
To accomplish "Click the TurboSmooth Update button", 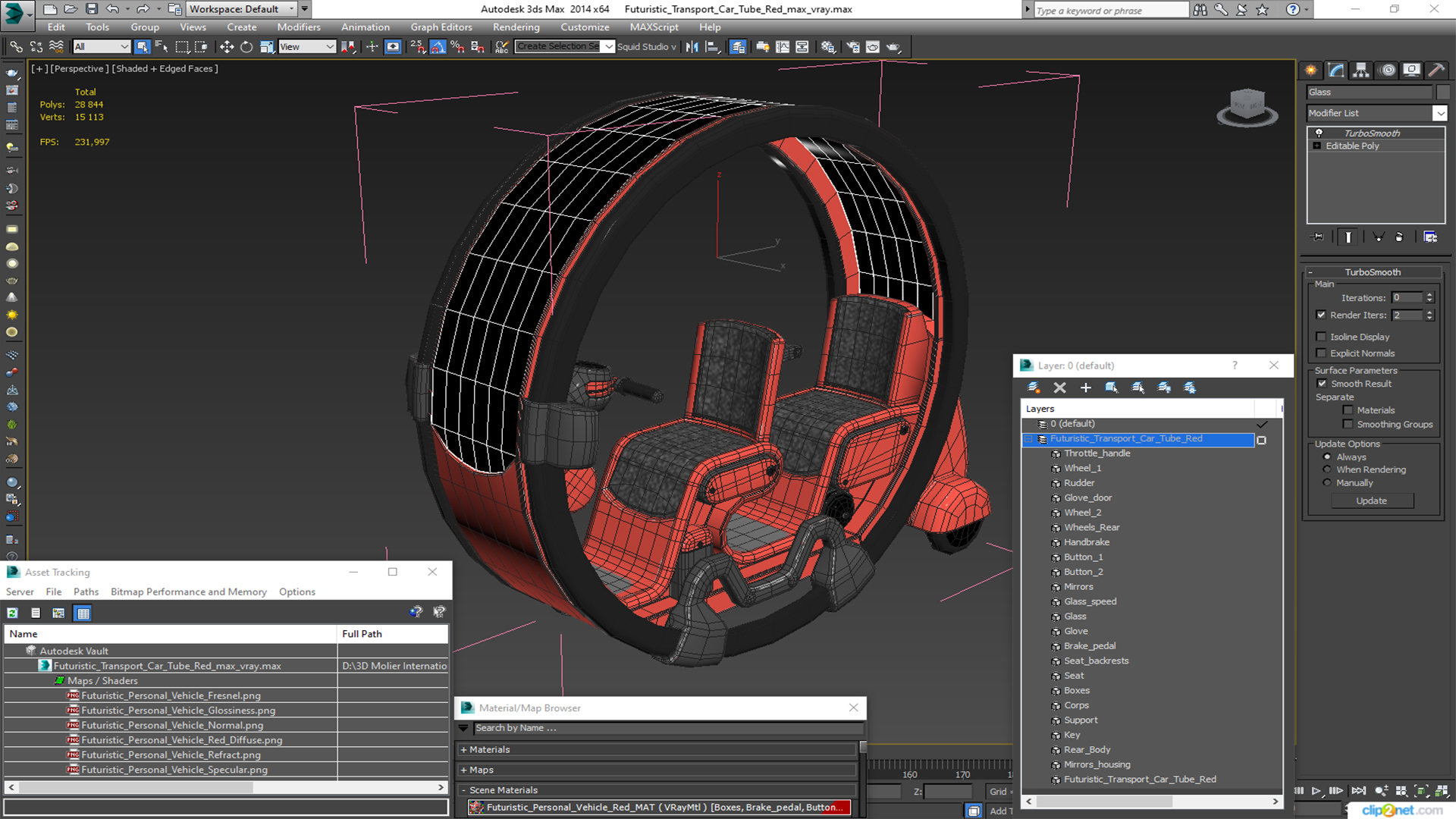I will coord(1371,500).
